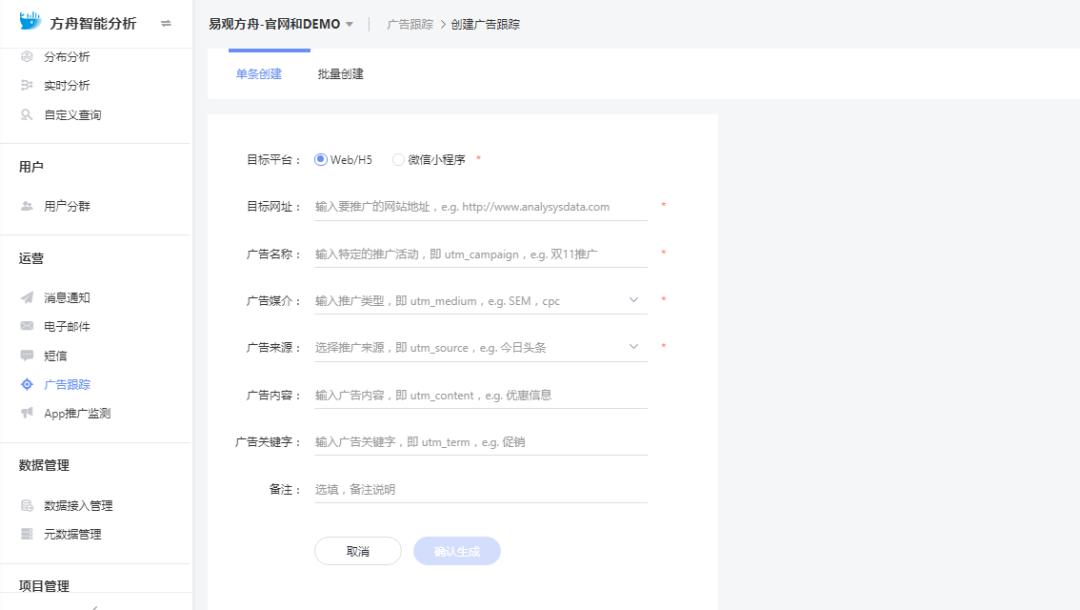Open 用户分群 in the sidebar
Viewport: 1080px width, 610px height.
67,206
